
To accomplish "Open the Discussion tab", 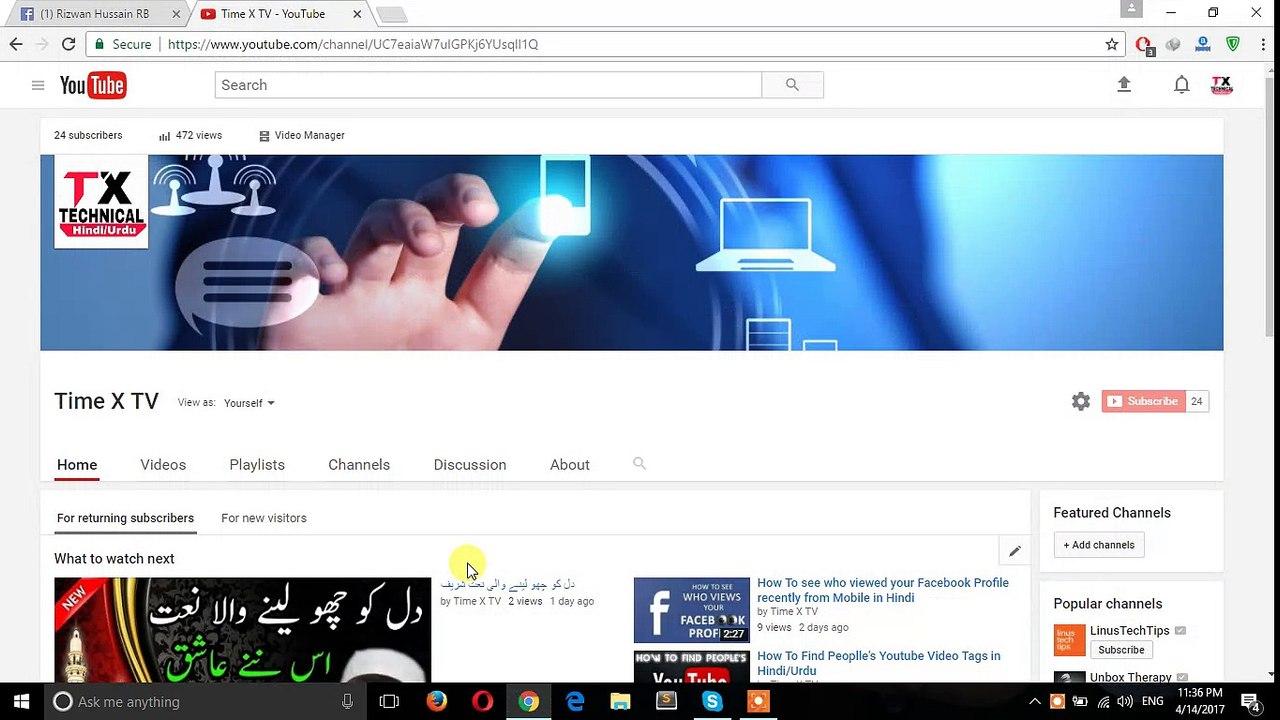I will click(x=470, y=465).
